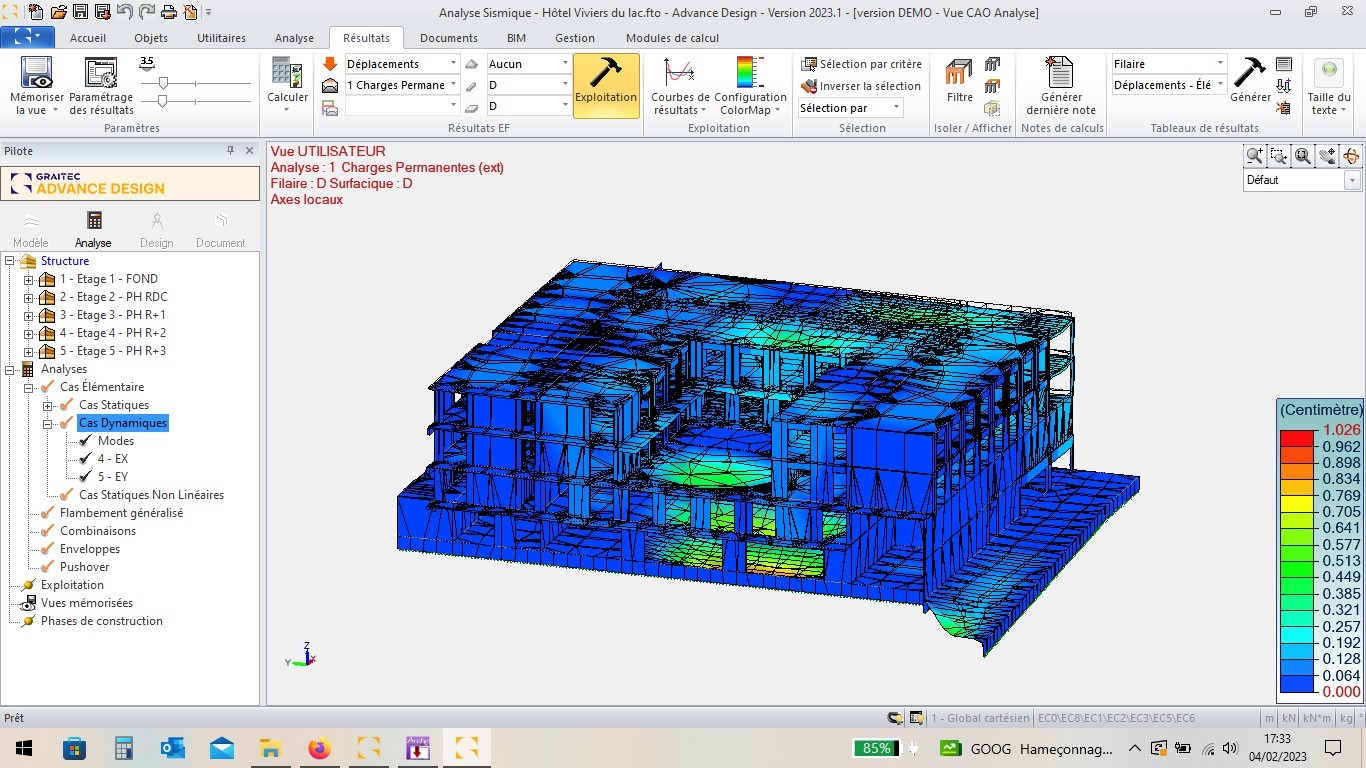Switch to the Modules de calcul tab
The height and width of the screenshot is (768, 1366).
point(672,38)
